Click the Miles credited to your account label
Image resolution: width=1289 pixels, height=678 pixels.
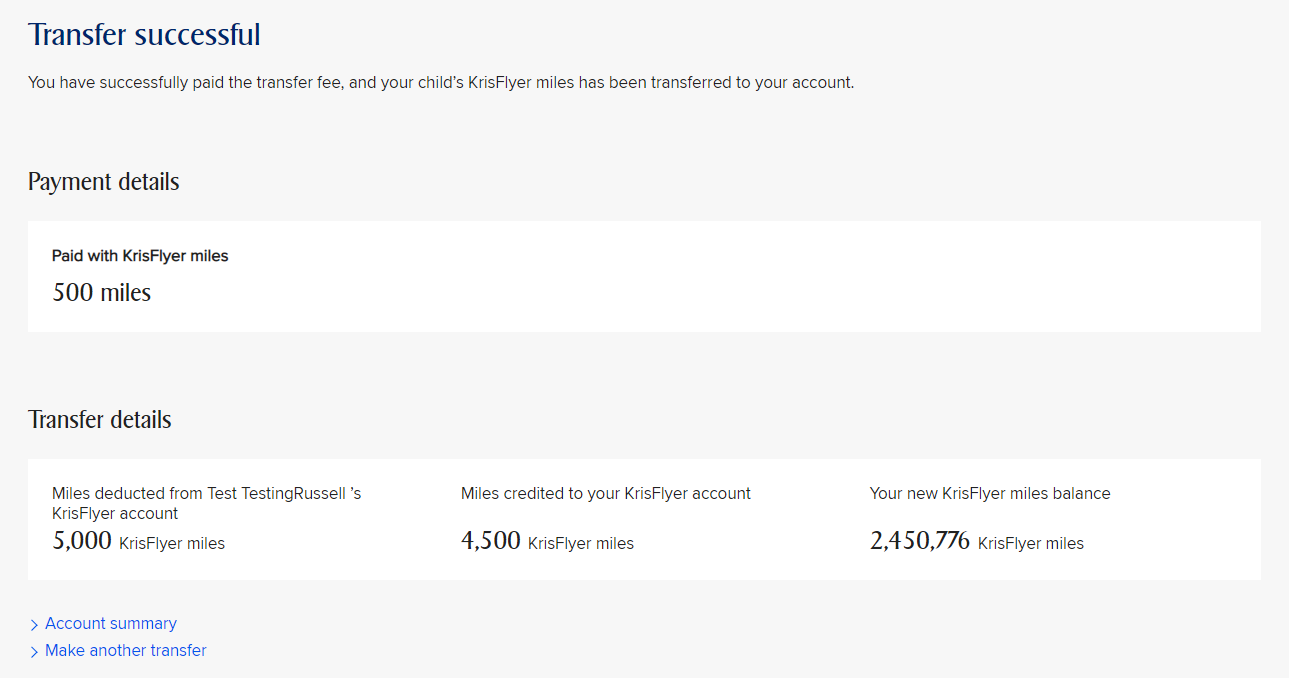click(x=605, y=494)
